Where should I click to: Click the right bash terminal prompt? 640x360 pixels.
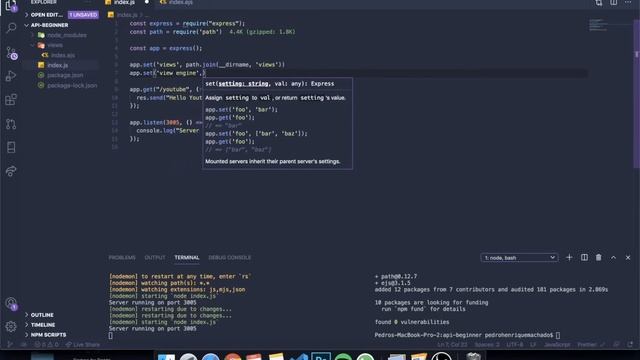(467, 335)
